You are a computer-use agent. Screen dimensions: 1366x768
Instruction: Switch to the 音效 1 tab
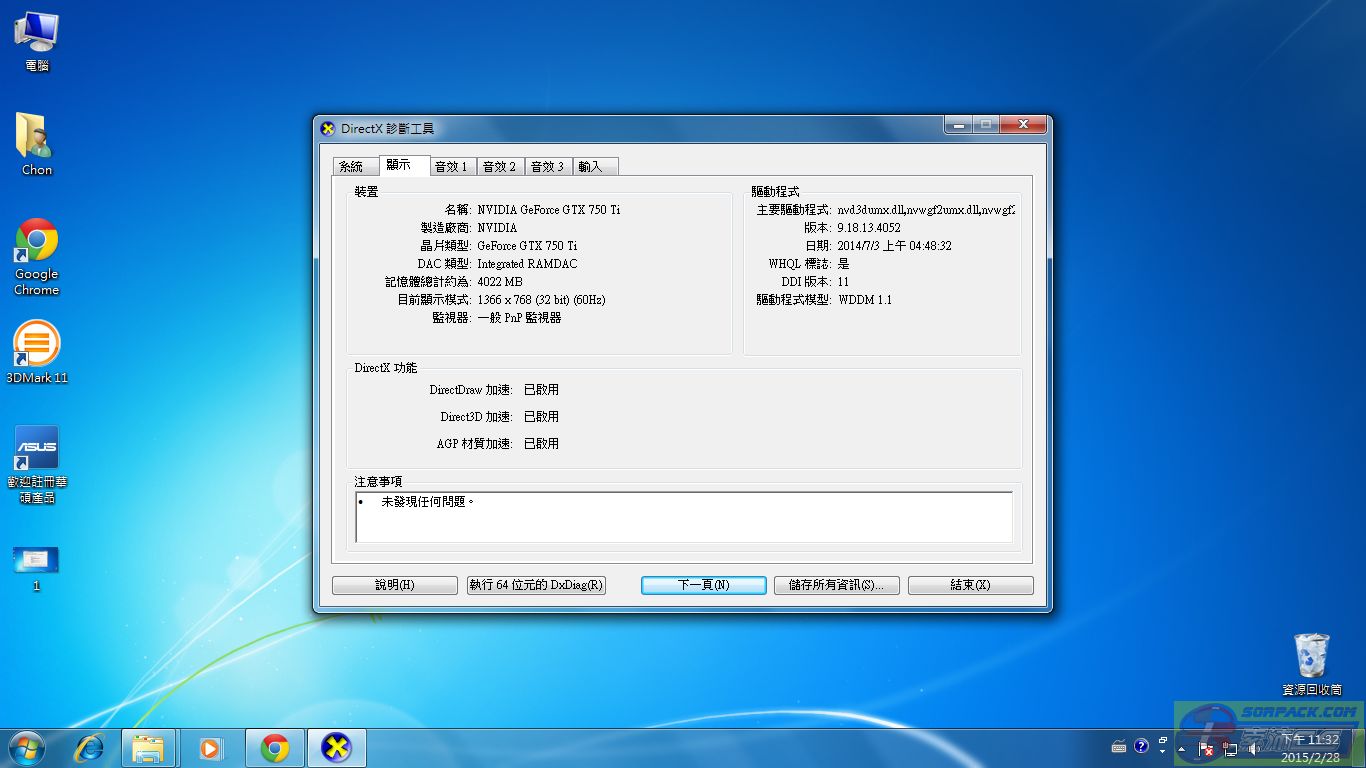pyautogui.click(x=451, y=166)
